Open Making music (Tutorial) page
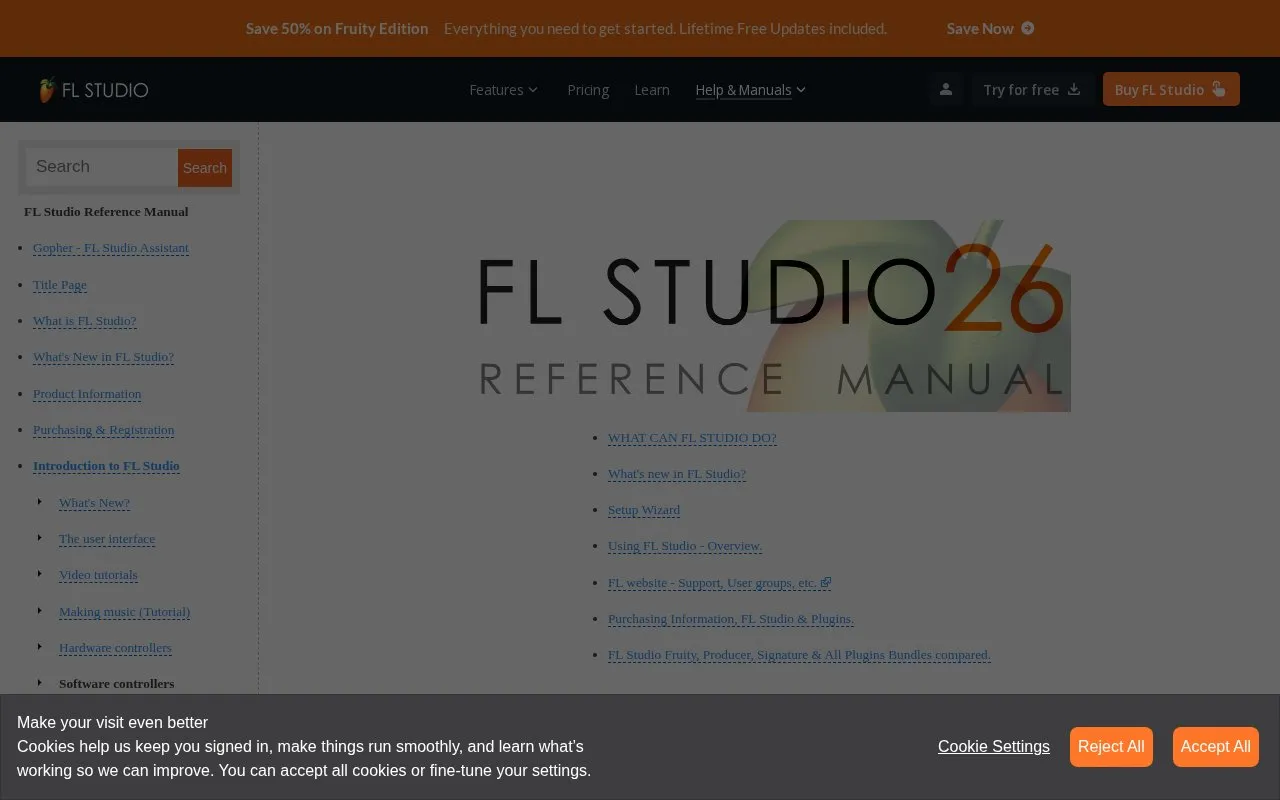The image size is (1280, 800). click(x=124, y=612)
